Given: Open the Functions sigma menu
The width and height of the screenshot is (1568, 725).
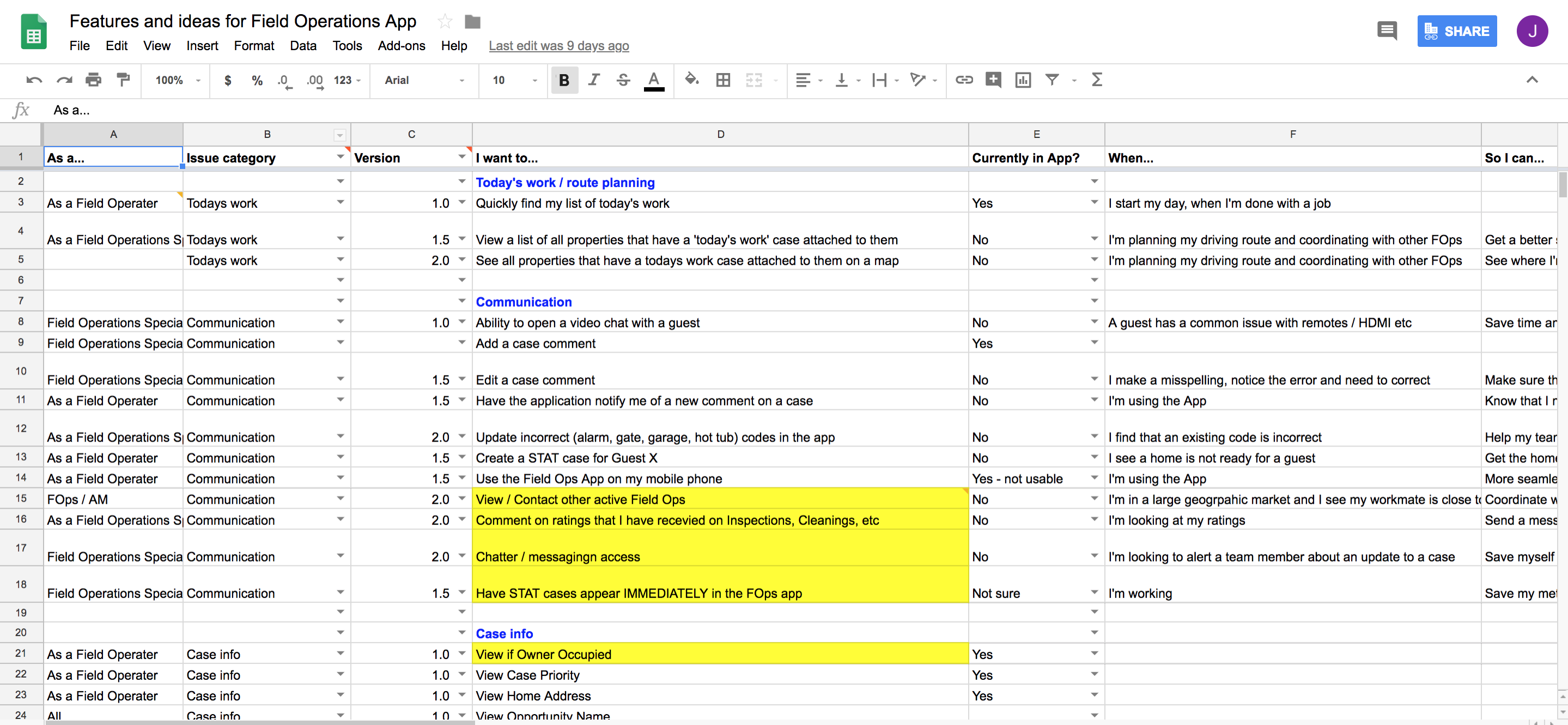Looking at the screenshot, I should (1097, 80).
